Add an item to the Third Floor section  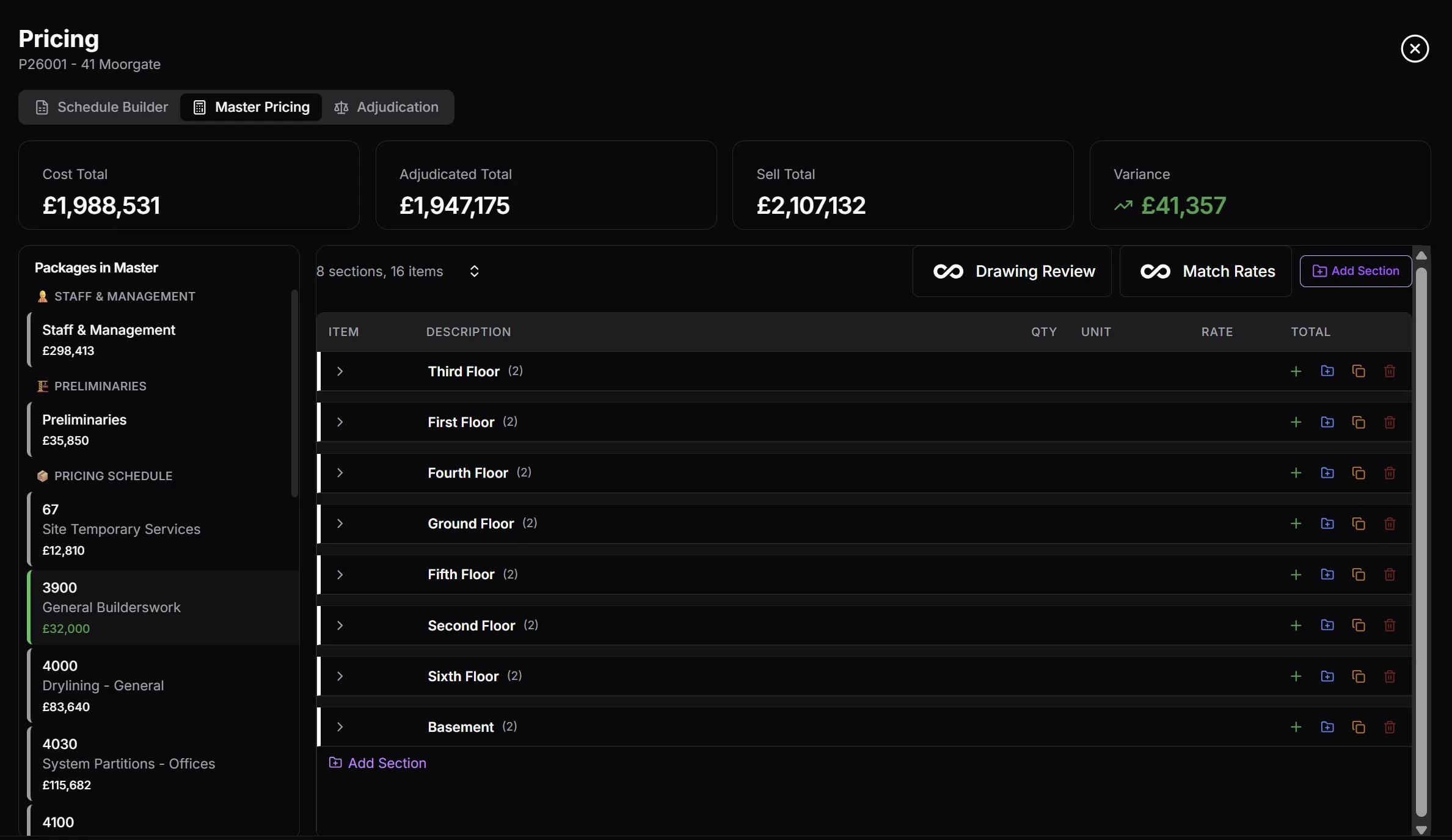tap(1296, 371)
